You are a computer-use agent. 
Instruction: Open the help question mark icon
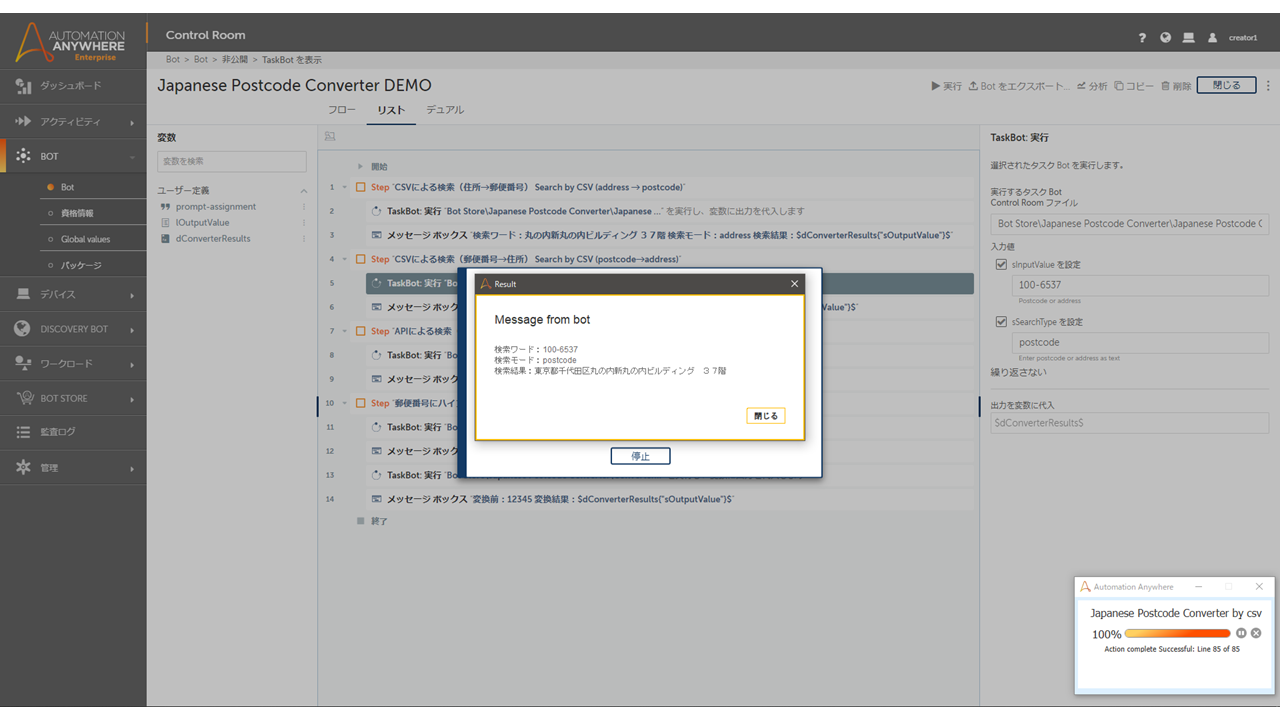[1142, 38]
